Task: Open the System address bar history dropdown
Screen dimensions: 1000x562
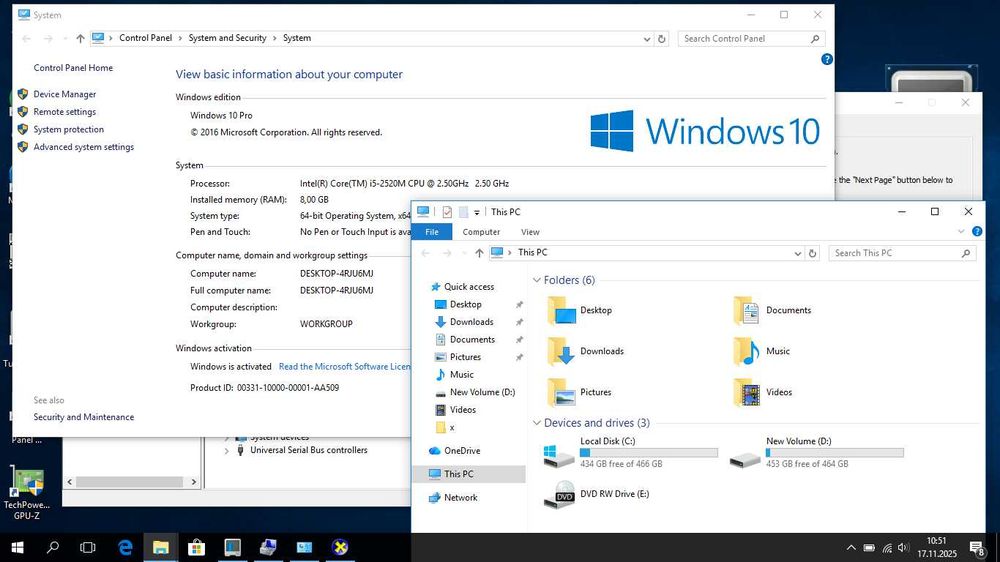Action: [647, 39]
